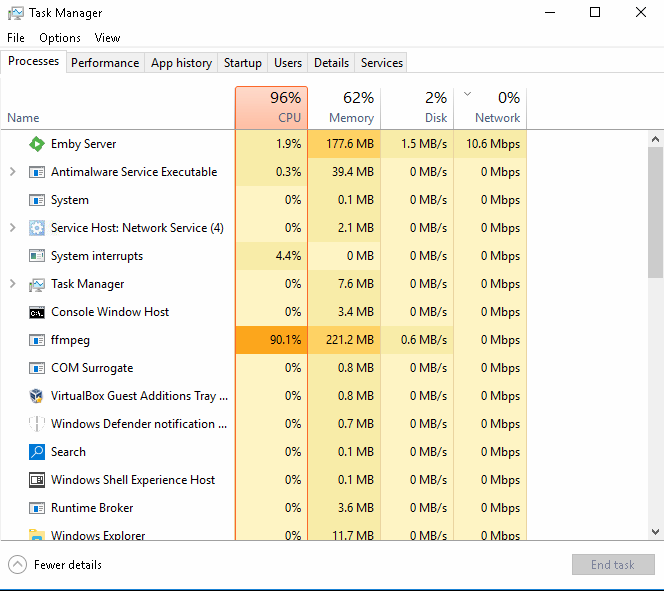
Task: Expand Service Host: Network Service group
Action: (12, 228)
